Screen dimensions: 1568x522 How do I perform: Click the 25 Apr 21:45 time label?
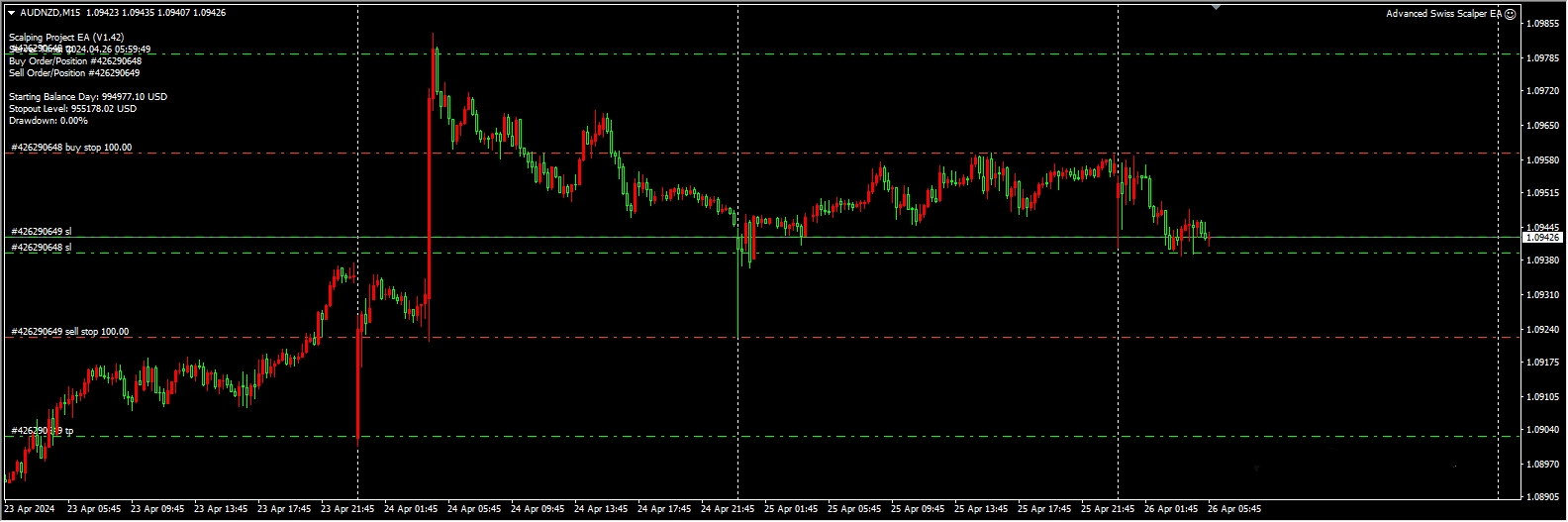pyautogui.click(x=1107, y=509)
